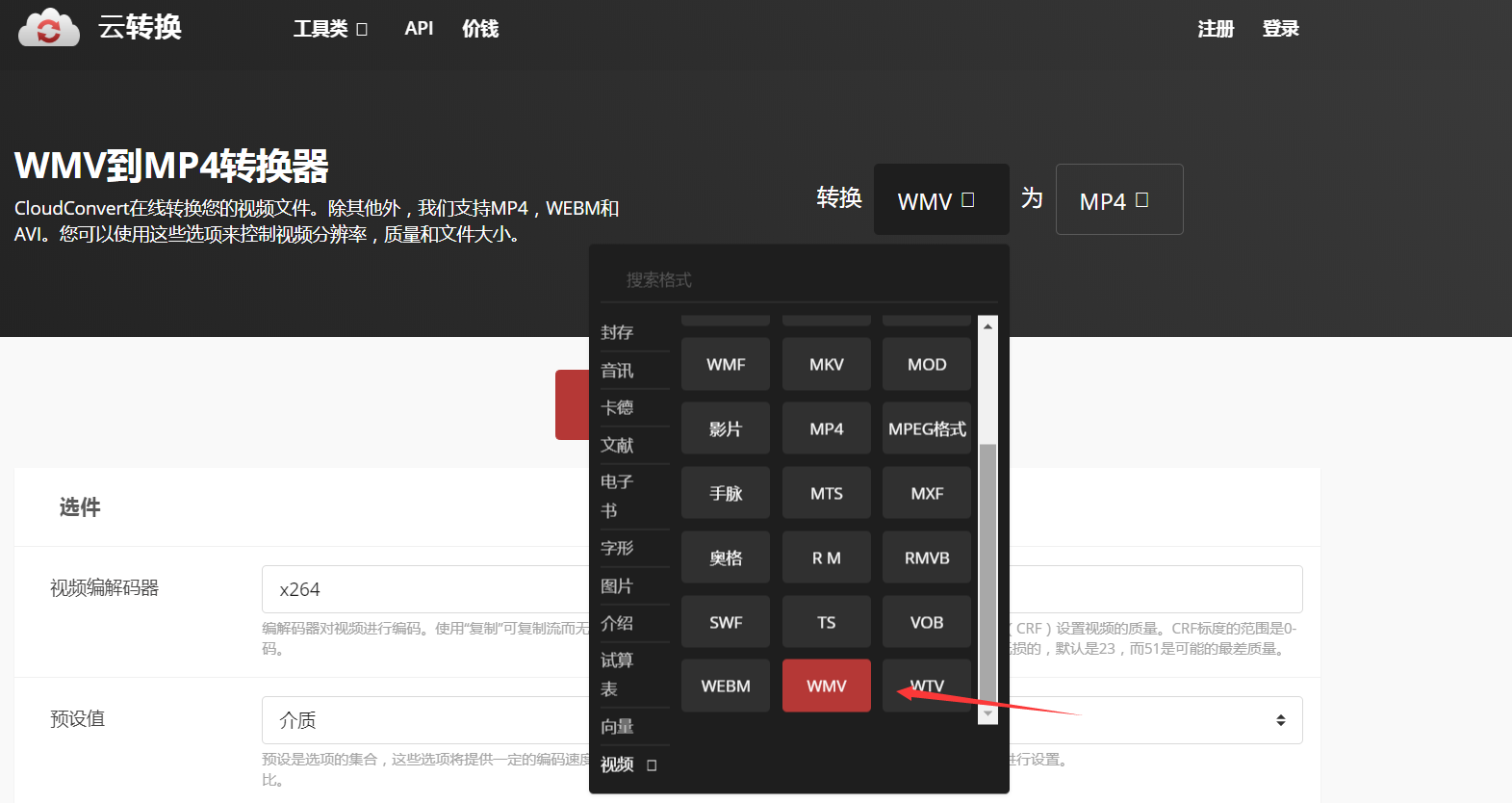The image size is (1512, 803).
Task: Go to the API page
Action: (419, 29)
